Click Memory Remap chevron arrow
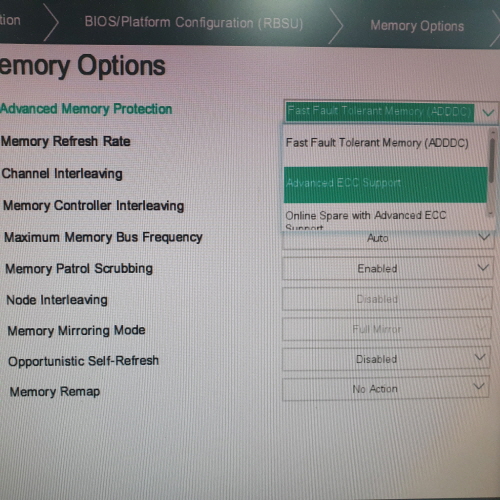The image size is (500, 500). (x=479, y=386)
